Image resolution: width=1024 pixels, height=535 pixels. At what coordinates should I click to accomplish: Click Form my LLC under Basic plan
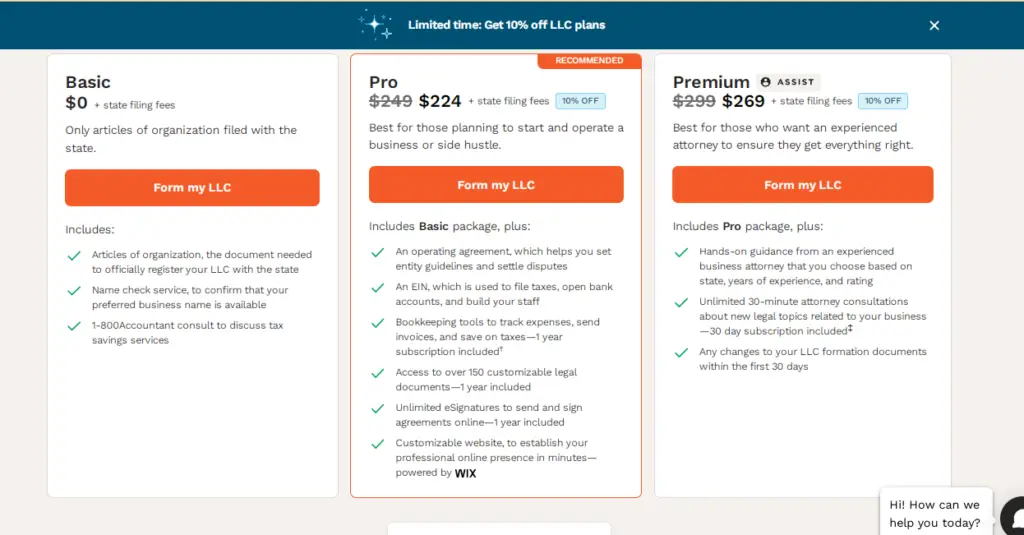pos(192,187)
